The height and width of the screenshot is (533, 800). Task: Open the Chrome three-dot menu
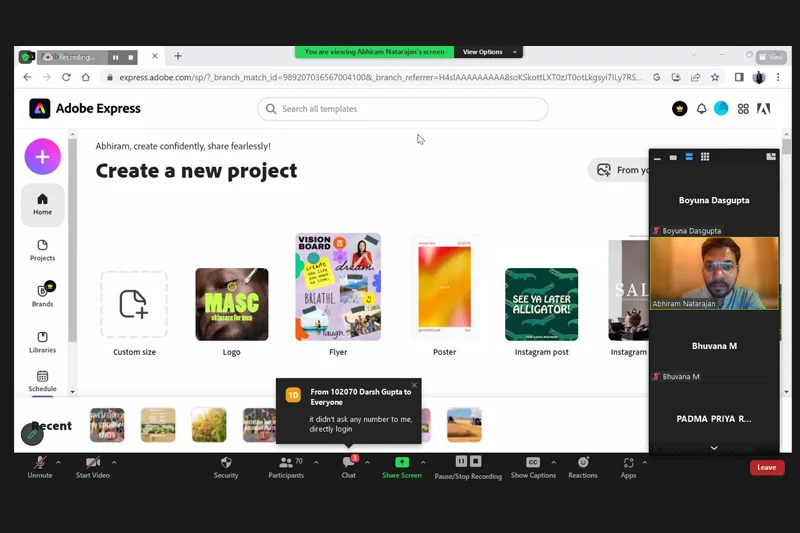point(778,77)
